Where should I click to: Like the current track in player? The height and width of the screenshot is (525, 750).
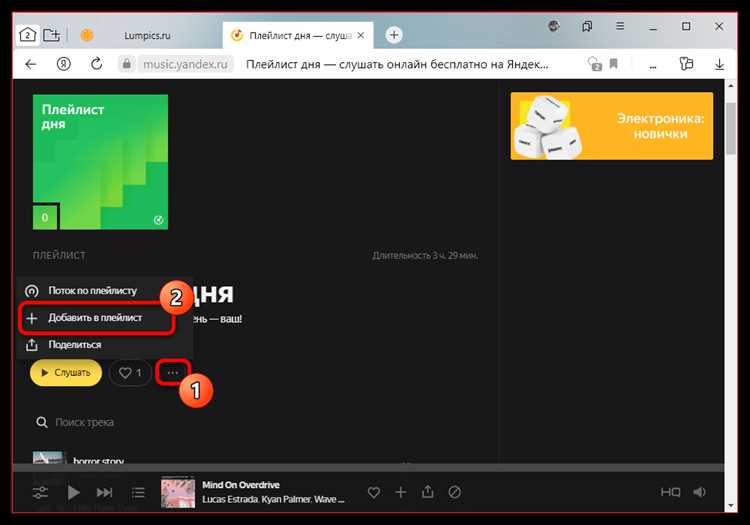pos(374,492)
